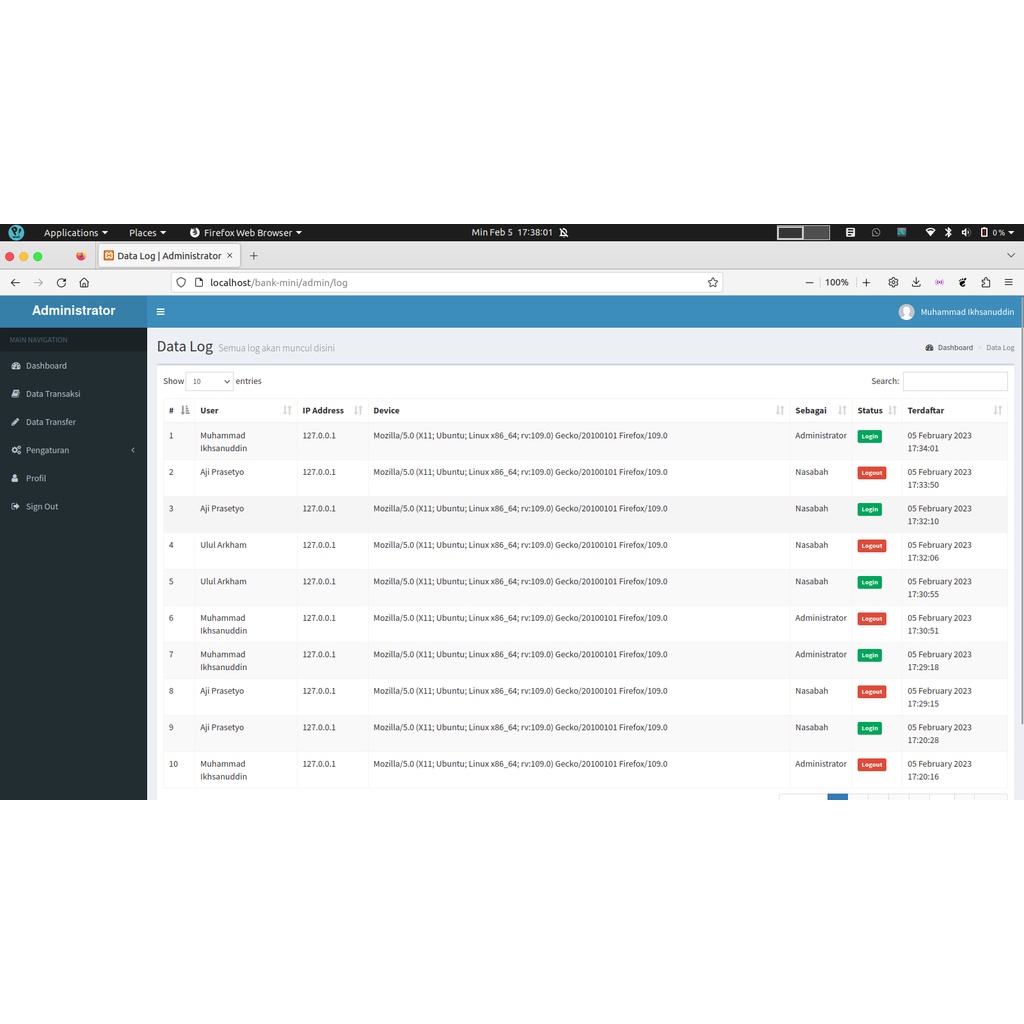Open the settings gear toolbar icon
This screenshot has width=1024, height=1024.
893,283
